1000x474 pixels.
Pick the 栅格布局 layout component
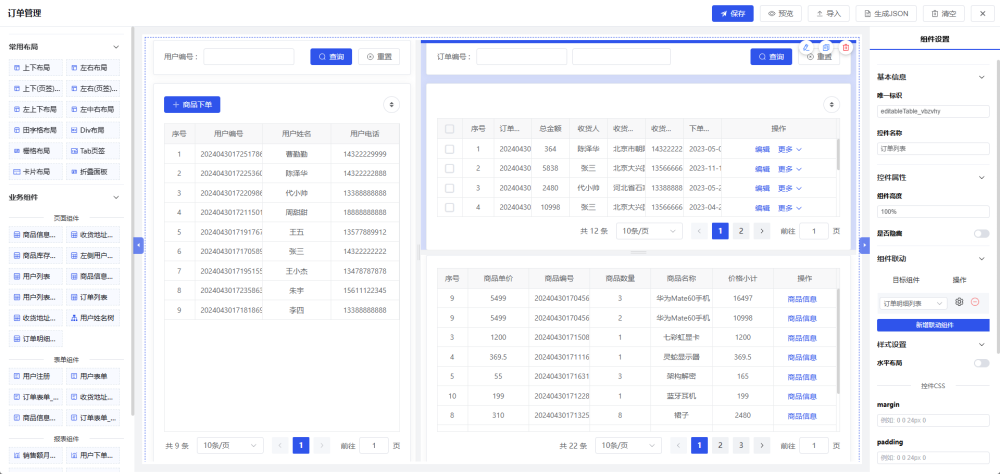pos(36,151)
